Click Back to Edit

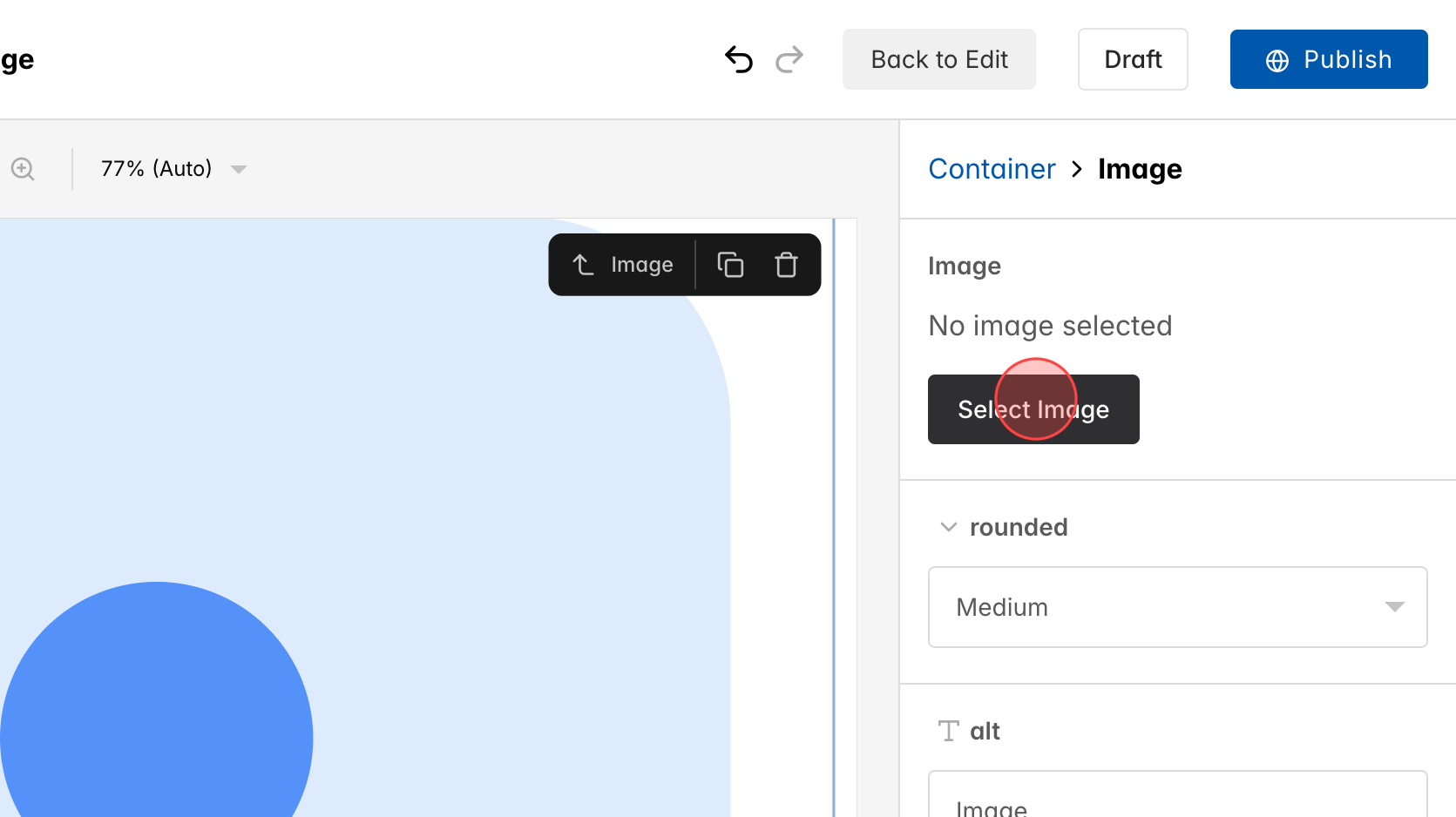(938, 59)
